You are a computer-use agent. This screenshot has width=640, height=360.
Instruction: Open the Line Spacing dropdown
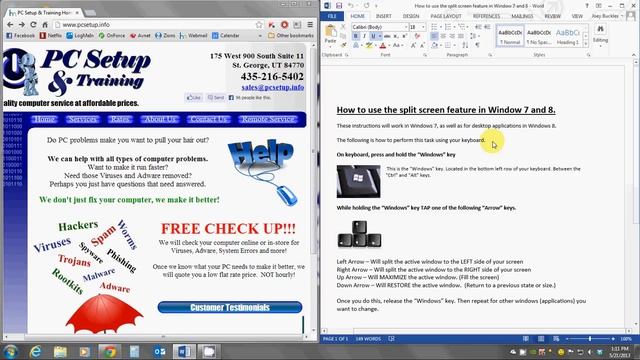[x=475, y=36]
